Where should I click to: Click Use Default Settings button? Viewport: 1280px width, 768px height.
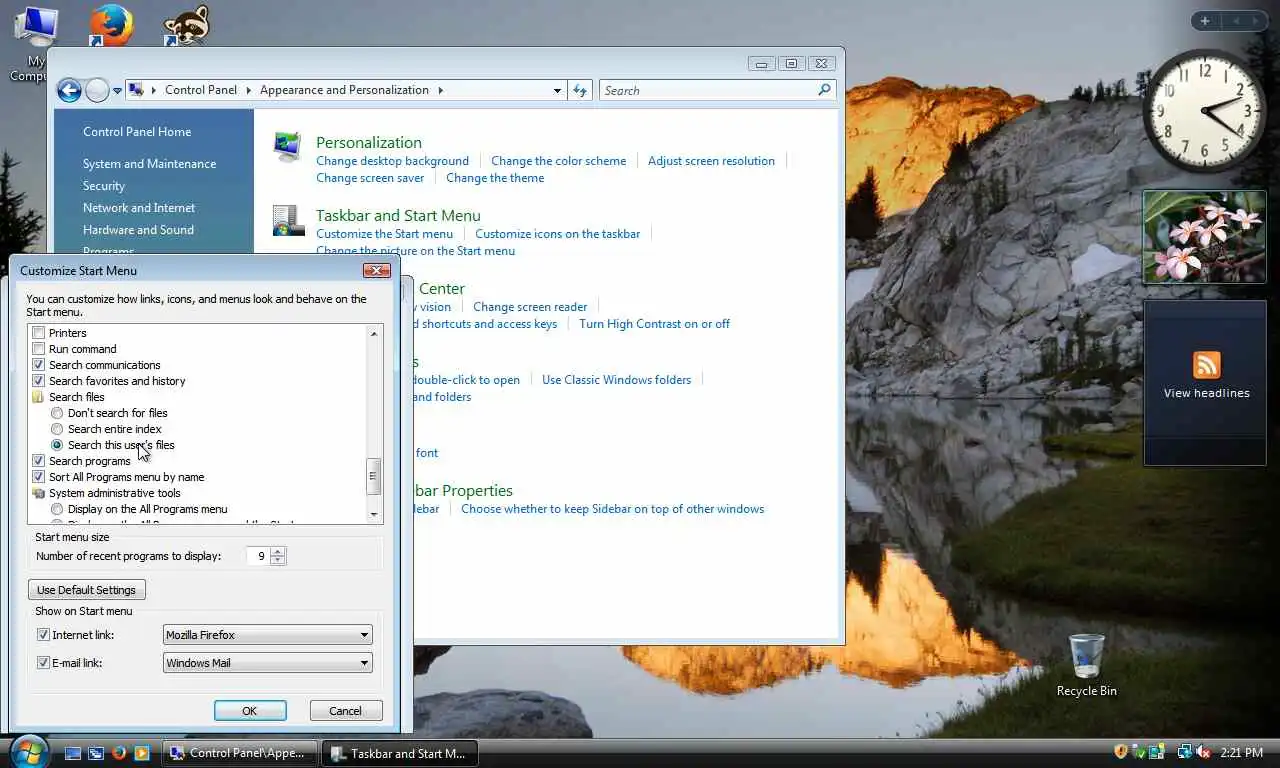[x=86, y=590]
